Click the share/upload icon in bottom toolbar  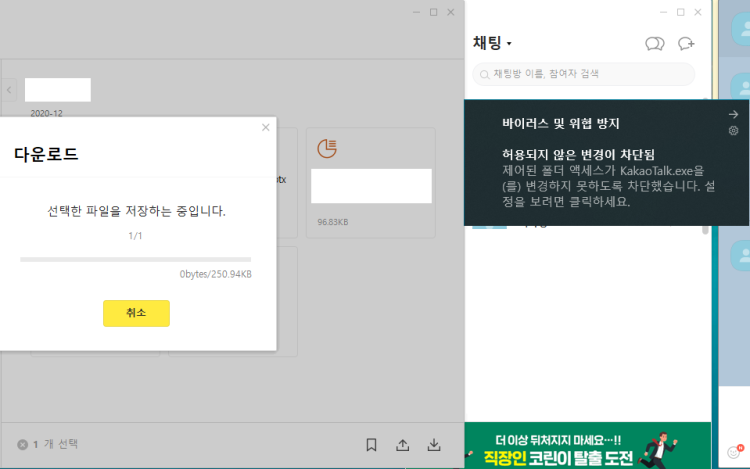pos(403,444)
